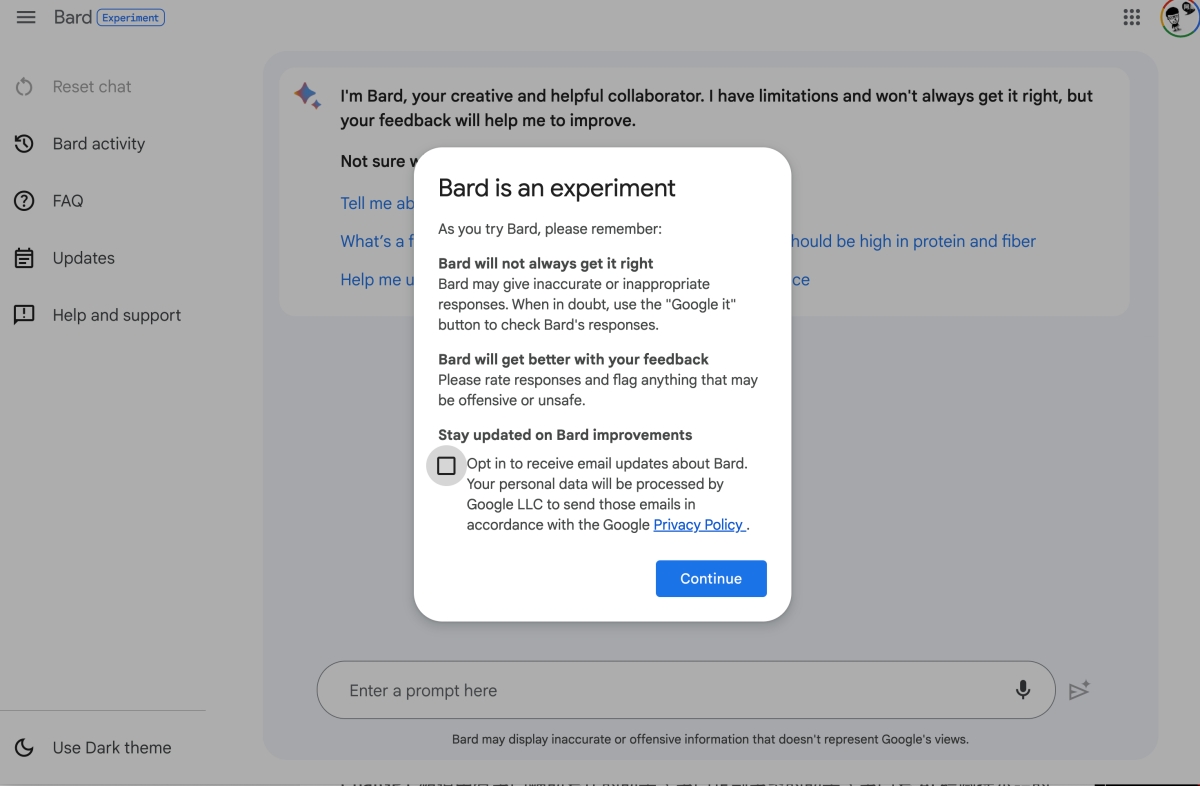Image resolution: width=1200 pixels, height=786 pixels.
Task: Select Updates in the sidebar
Action: (84, 258)
